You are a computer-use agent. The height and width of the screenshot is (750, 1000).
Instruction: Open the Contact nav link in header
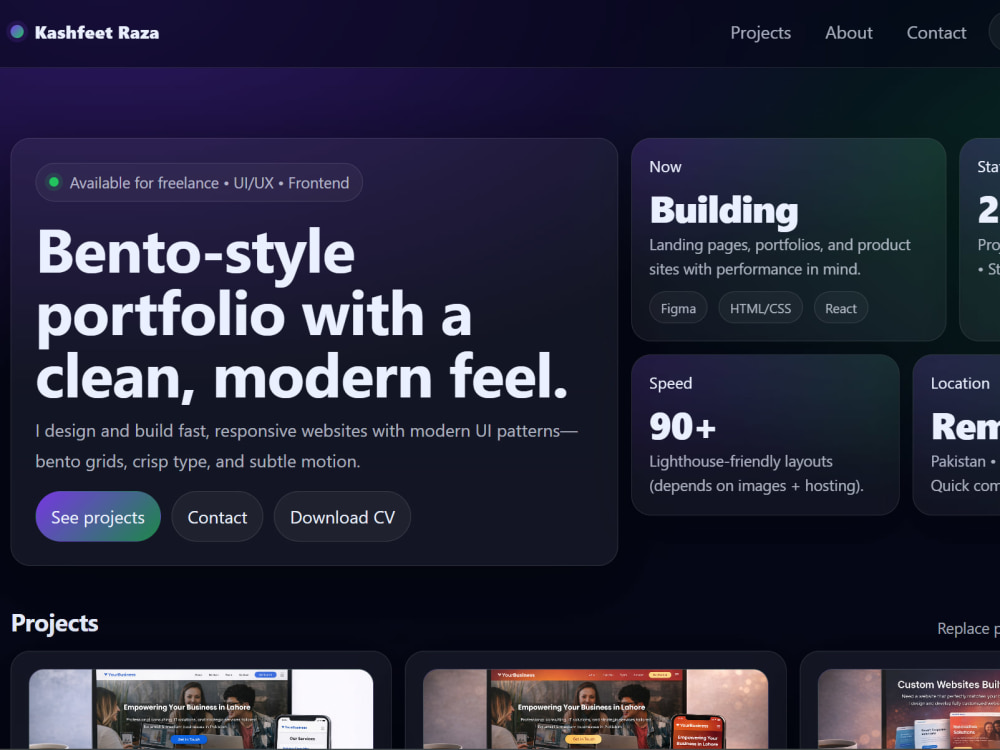[936, 33]
